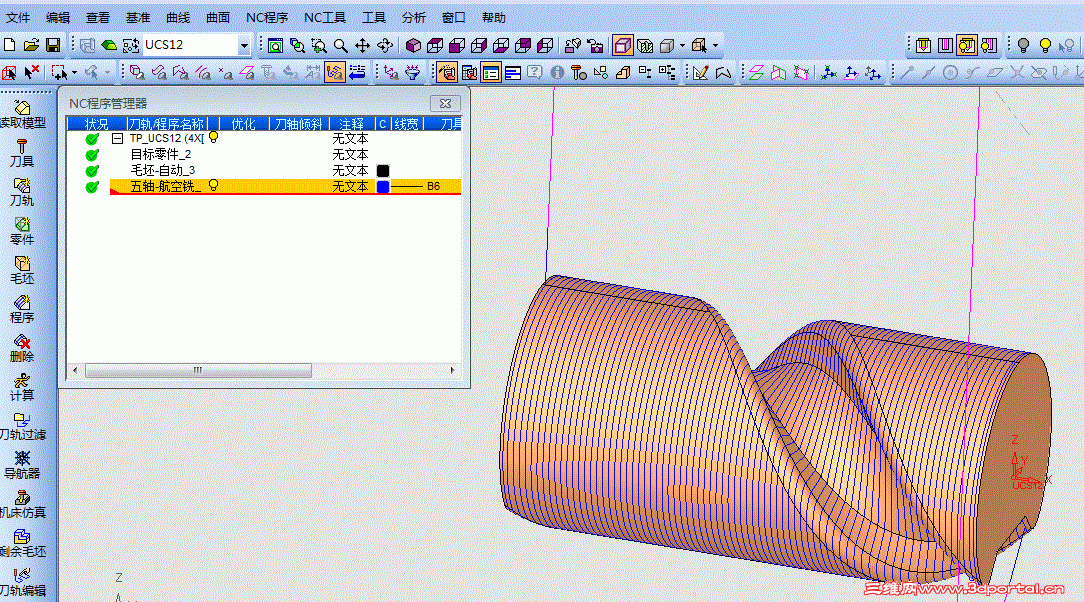1084x602 pixels.
Task: Open the NC程序 menu
Action: tap(267, 17)
